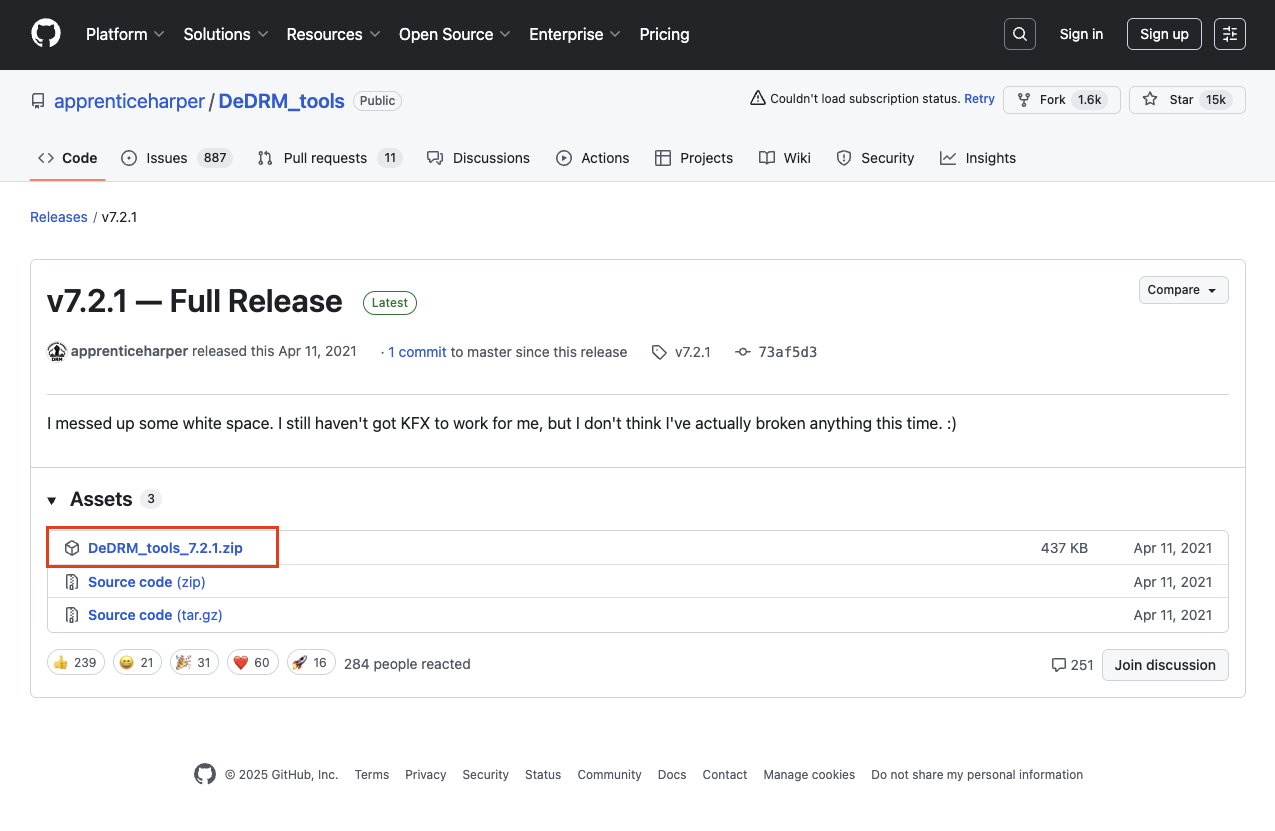The height and width of the screenshot is (831, 1275).
Task: Click the commit hash 73af5d3
Action: click(x=787, y=352)
